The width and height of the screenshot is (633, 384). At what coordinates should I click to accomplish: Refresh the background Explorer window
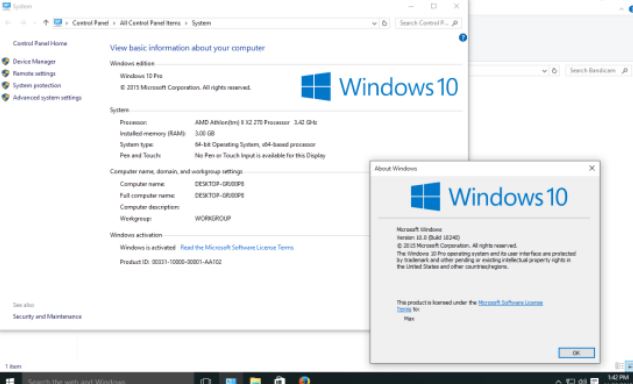click(554, 71)
